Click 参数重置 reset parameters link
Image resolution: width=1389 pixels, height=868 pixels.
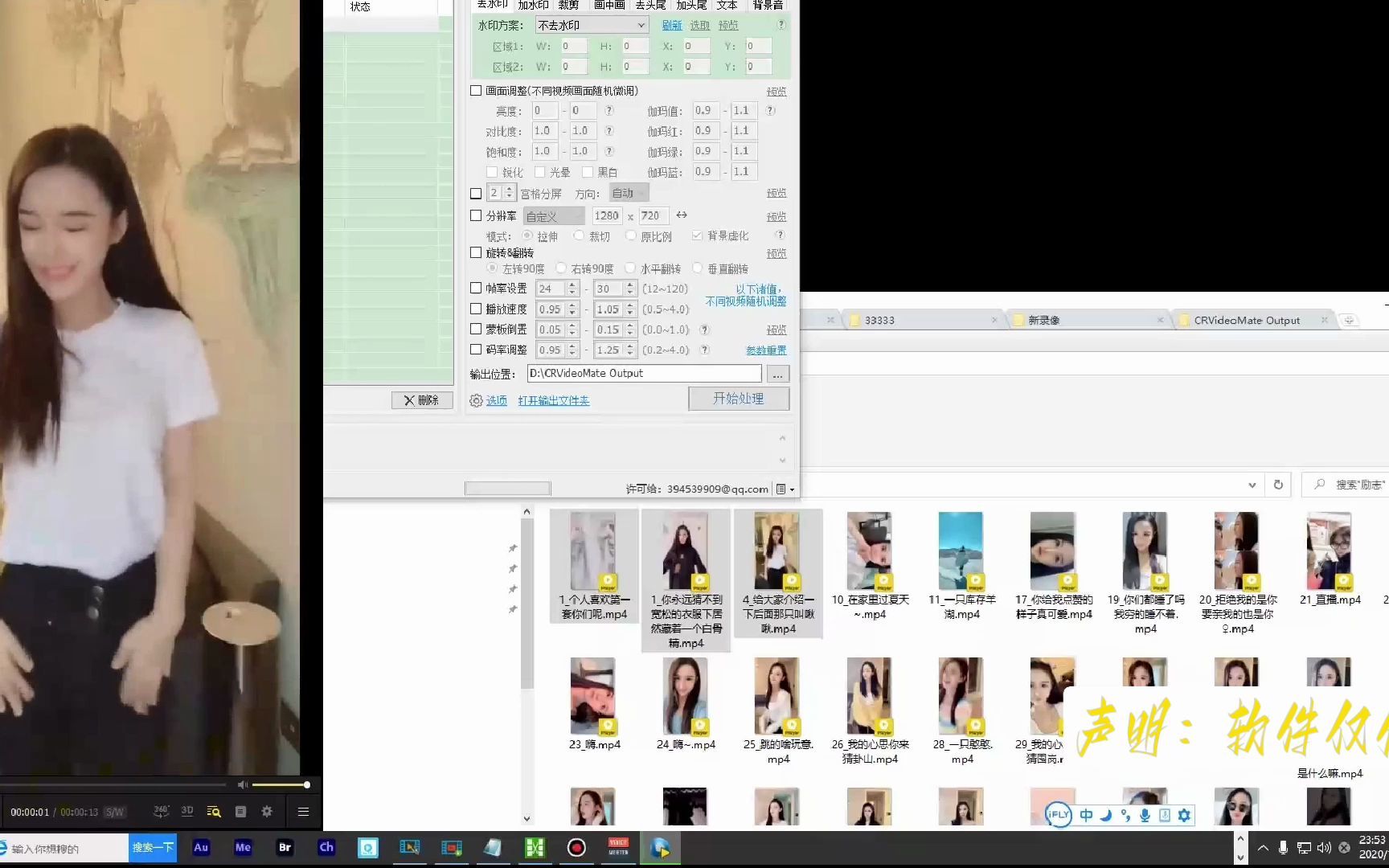[766, 350]
